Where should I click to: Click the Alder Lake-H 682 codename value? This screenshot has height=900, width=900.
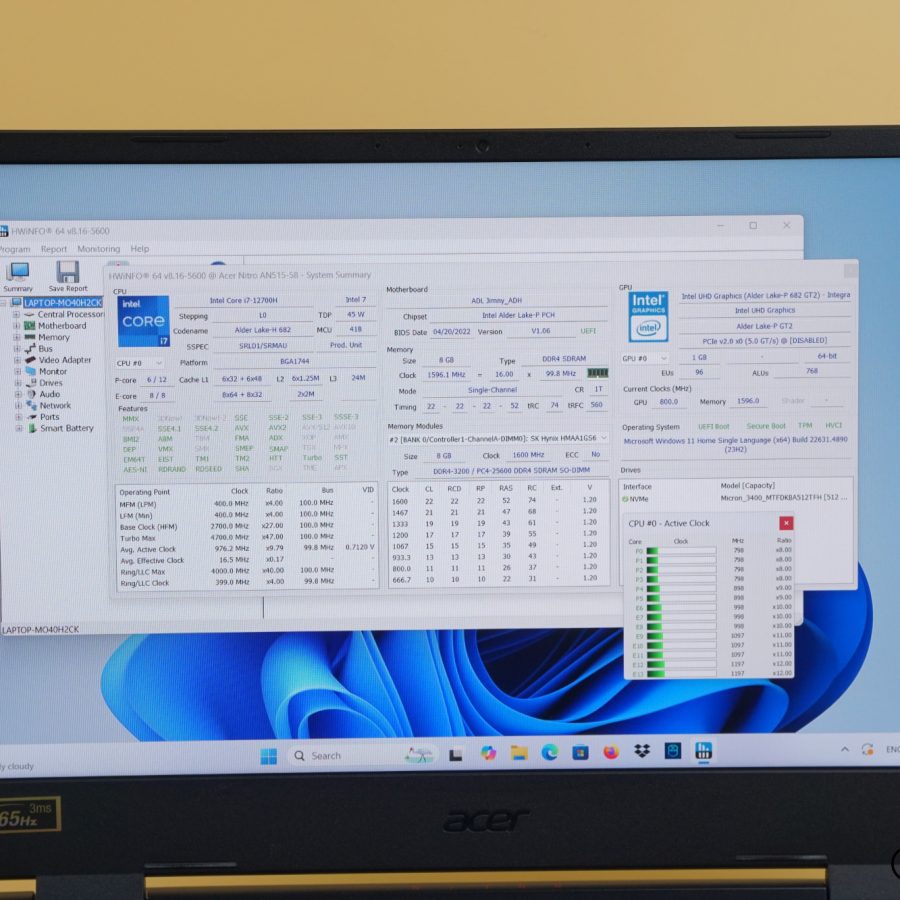(x=262, y=330)
